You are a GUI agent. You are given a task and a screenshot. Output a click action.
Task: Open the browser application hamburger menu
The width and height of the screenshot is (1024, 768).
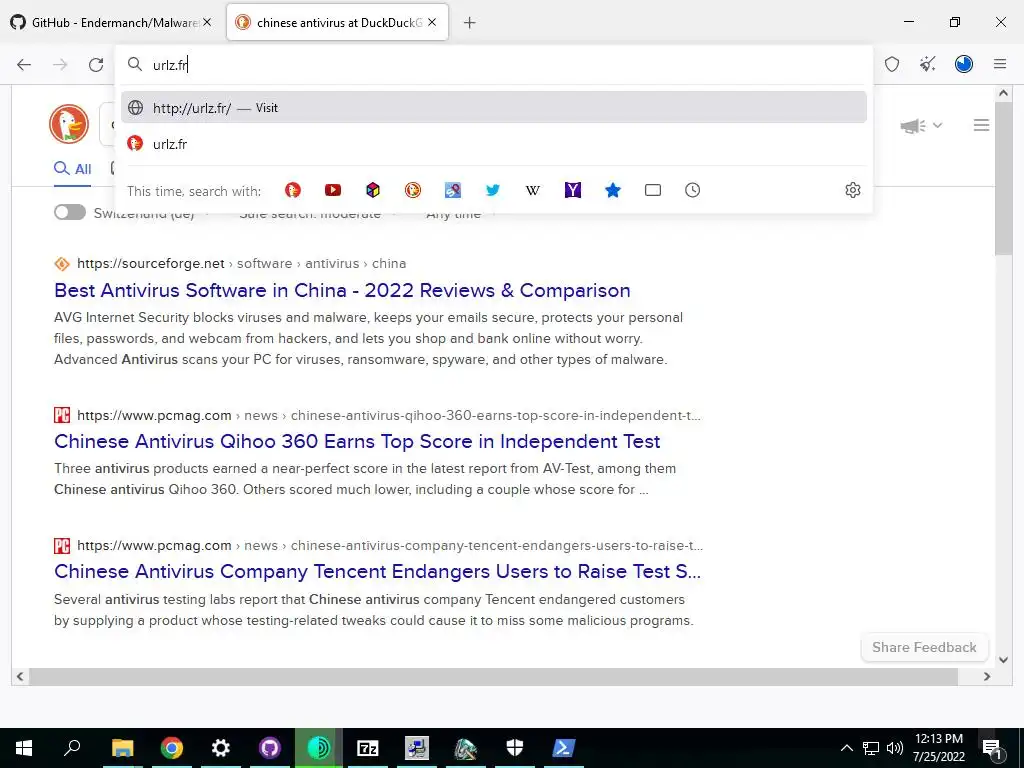(x=1000, y=64)
